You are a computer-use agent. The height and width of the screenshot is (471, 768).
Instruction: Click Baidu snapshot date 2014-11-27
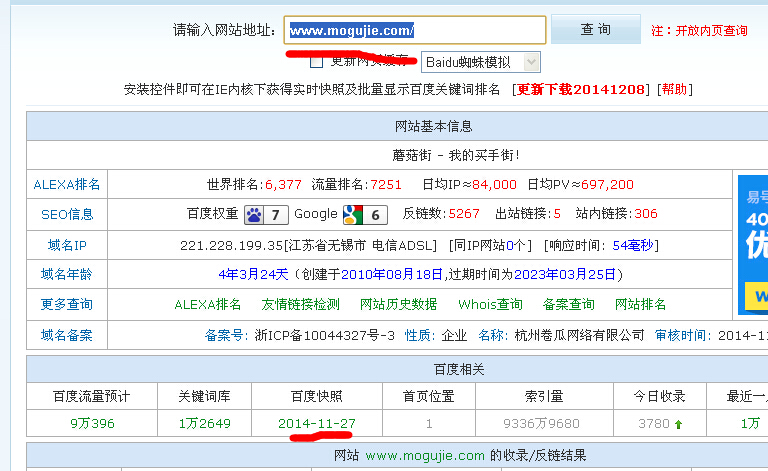(x=317, y=424)
